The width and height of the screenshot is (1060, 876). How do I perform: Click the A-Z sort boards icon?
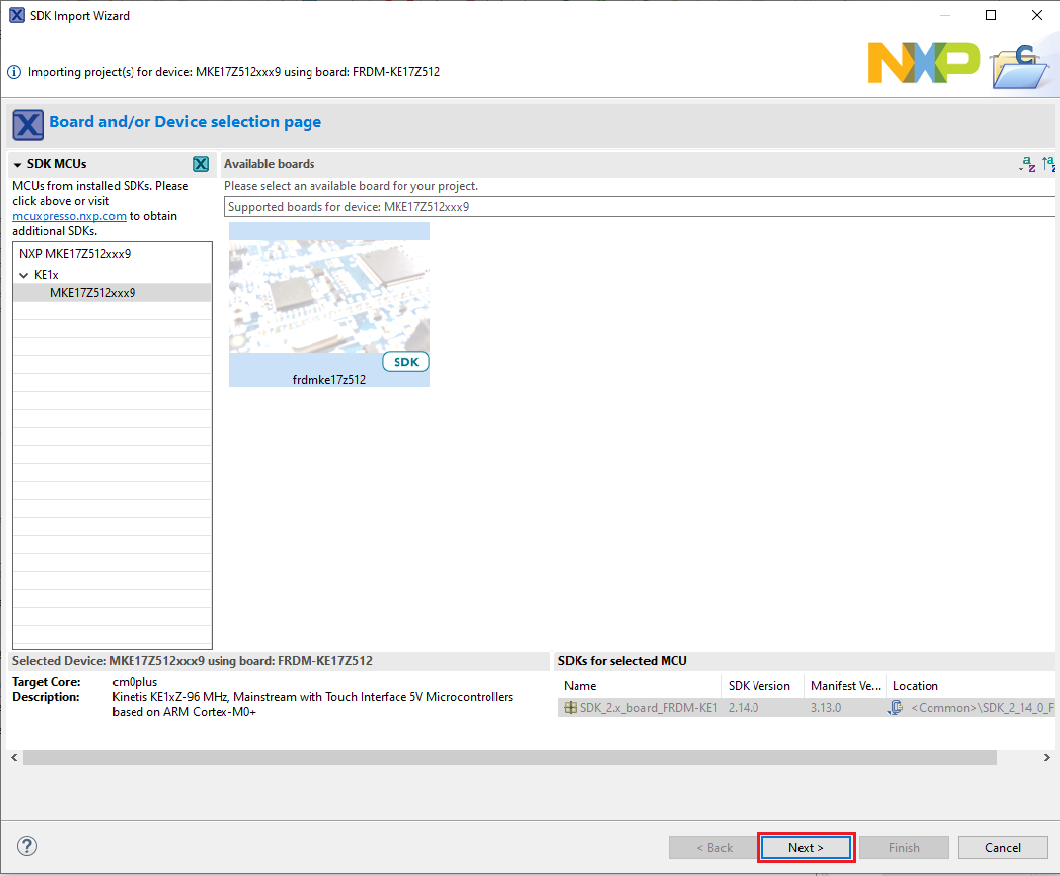point(1027,164)
